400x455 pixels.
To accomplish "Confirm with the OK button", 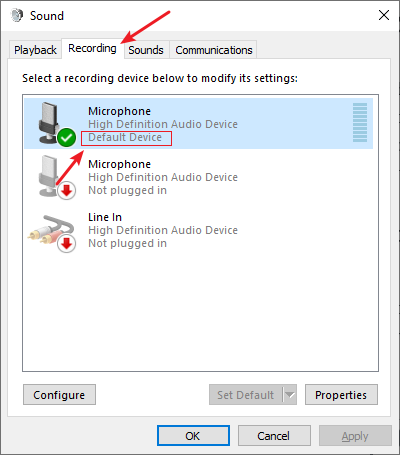I will coord(193,436).
